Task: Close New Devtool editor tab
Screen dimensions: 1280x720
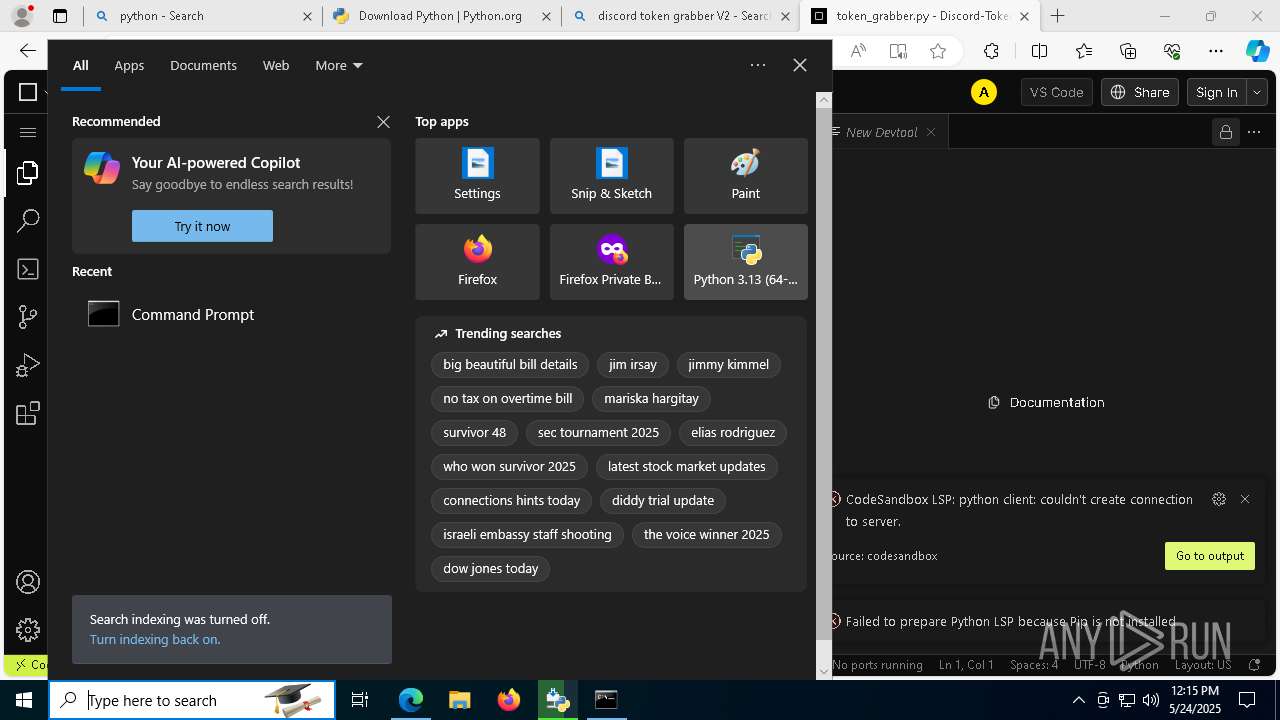Action: (x=931, y=132)
